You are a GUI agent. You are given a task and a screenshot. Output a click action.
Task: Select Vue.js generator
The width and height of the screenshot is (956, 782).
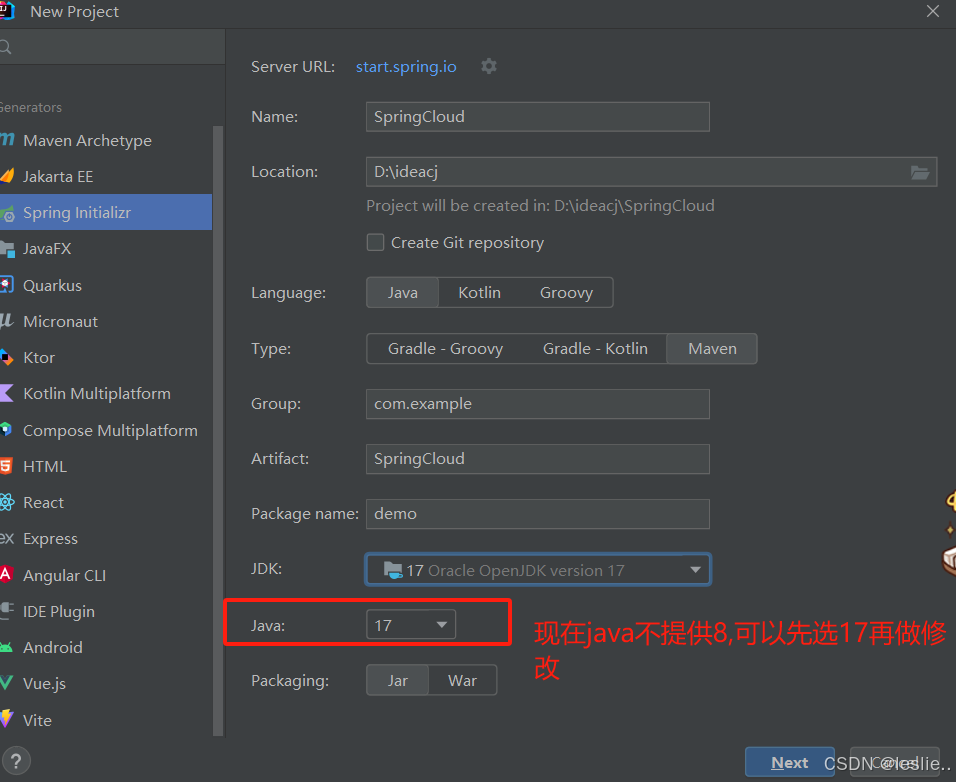coord(106,683)
